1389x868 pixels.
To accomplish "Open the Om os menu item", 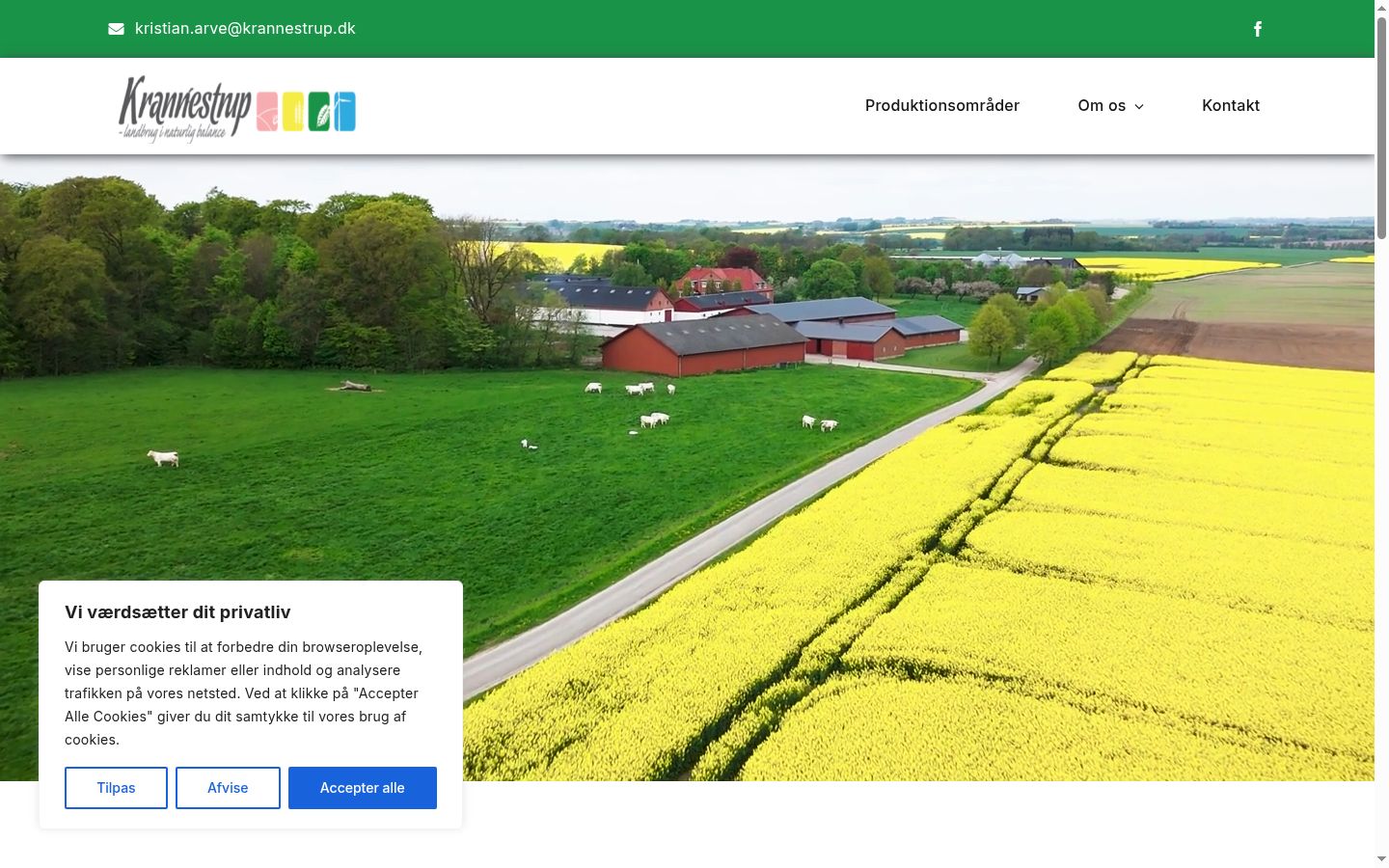I will click(x=1102, y=106).
